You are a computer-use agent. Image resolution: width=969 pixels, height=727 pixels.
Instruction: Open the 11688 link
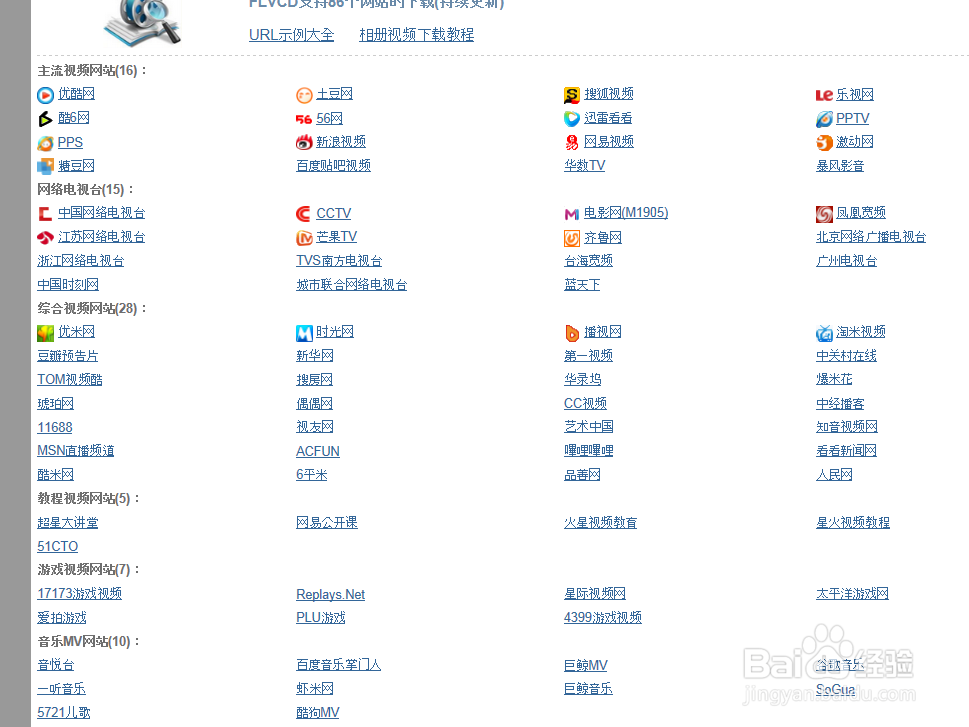[x=54, y=427]
